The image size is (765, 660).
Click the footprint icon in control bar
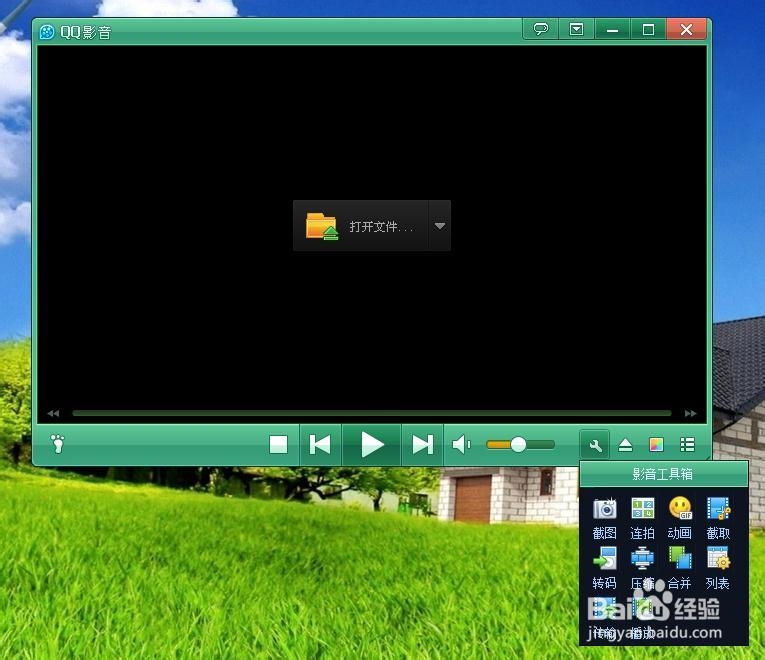click(58, 444)
